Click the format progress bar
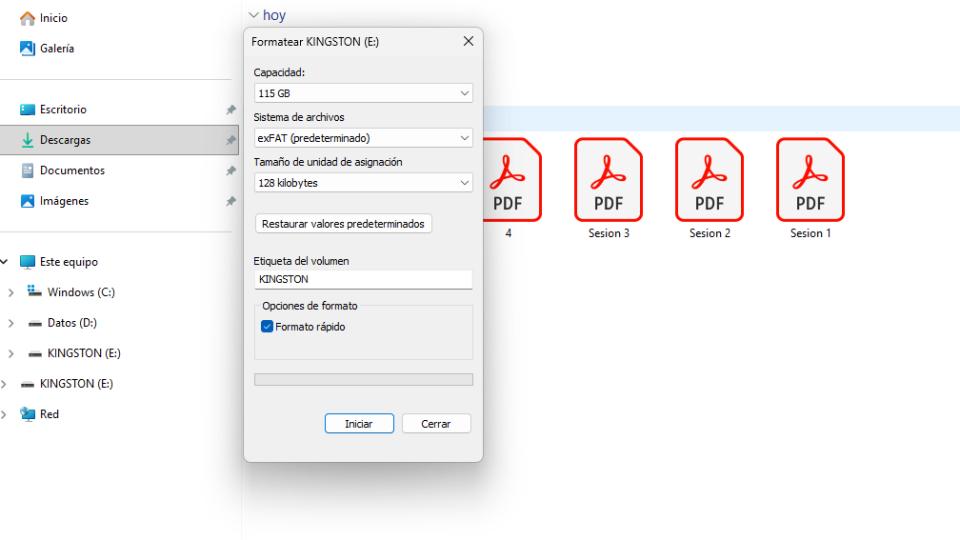960x540 pixels. [363, 380]
